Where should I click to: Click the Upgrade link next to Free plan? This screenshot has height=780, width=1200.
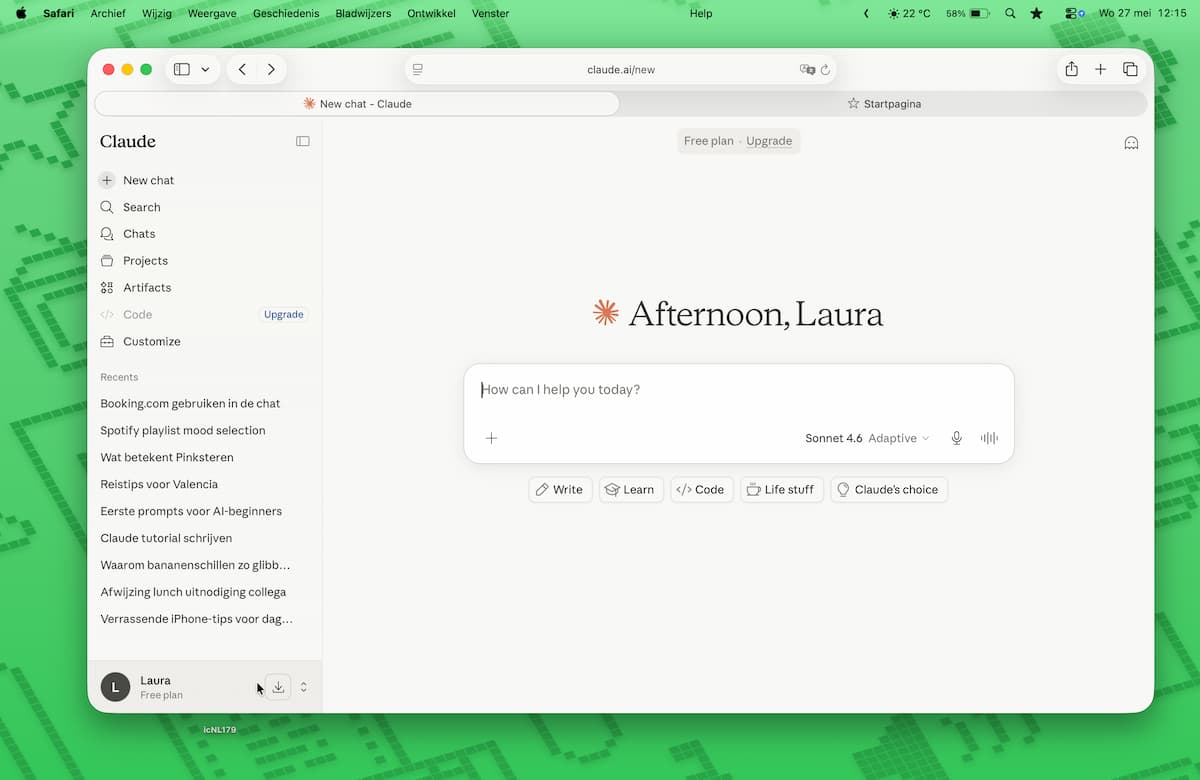tap(769, 141)
